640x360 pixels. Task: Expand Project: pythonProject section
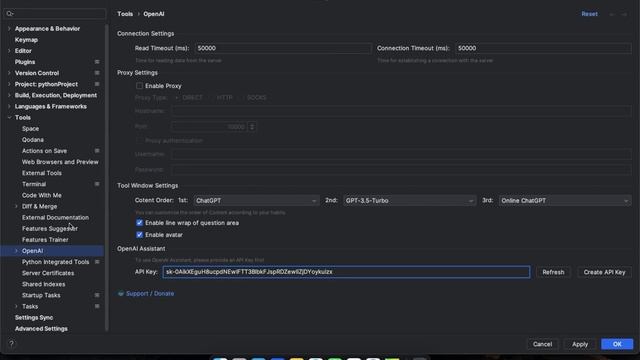pyautogui.click(x=9, y=84)
